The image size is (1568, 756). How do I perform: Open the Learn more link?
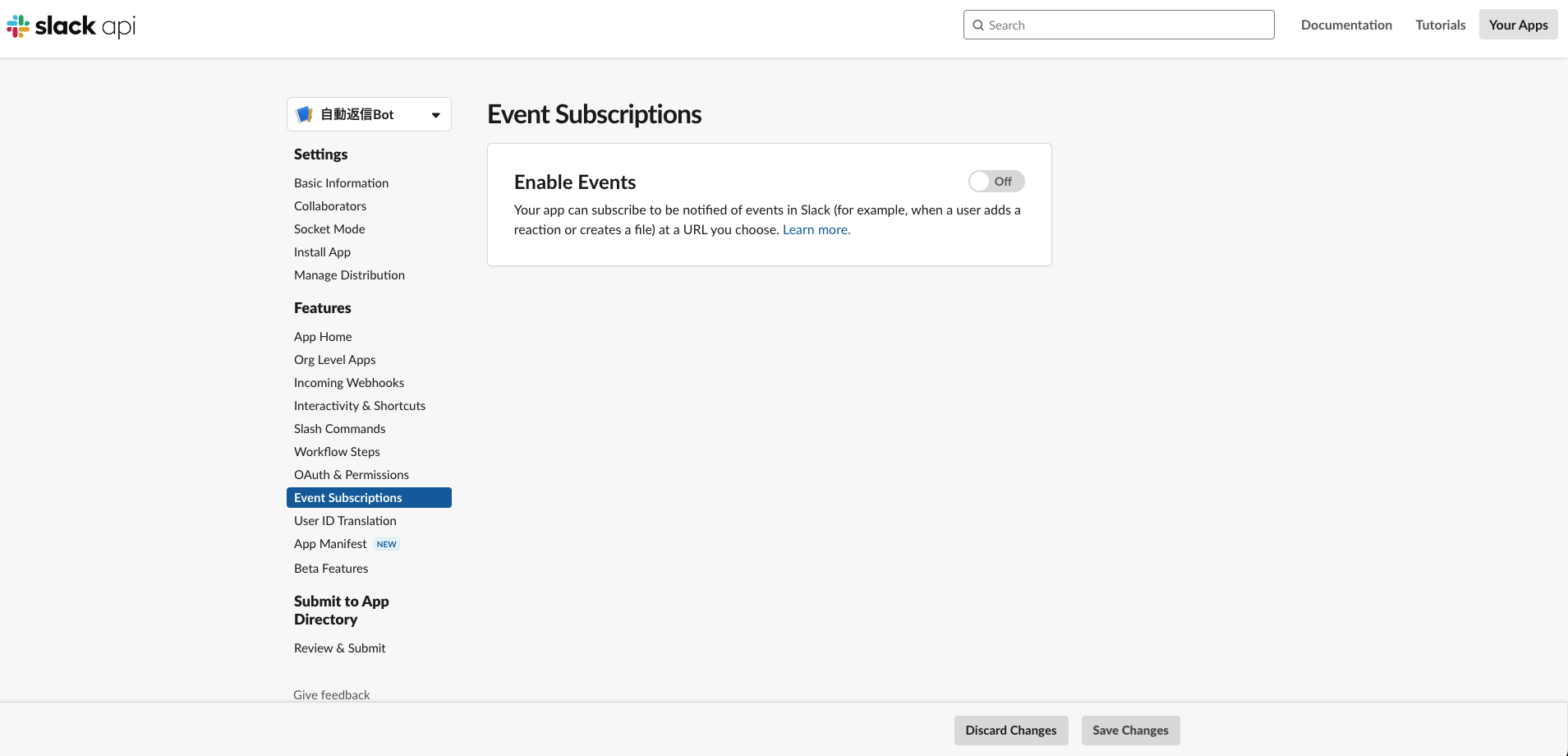pyautogui.click(x=816, y=229)
